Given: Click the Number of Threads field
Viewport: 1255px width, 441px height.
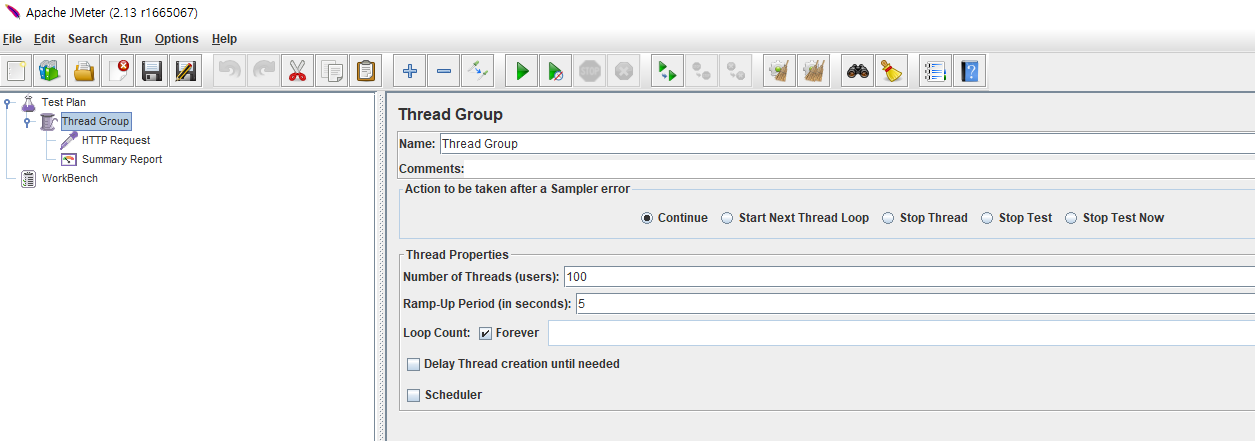Looking at the screenshot, I should coord(909,276).
